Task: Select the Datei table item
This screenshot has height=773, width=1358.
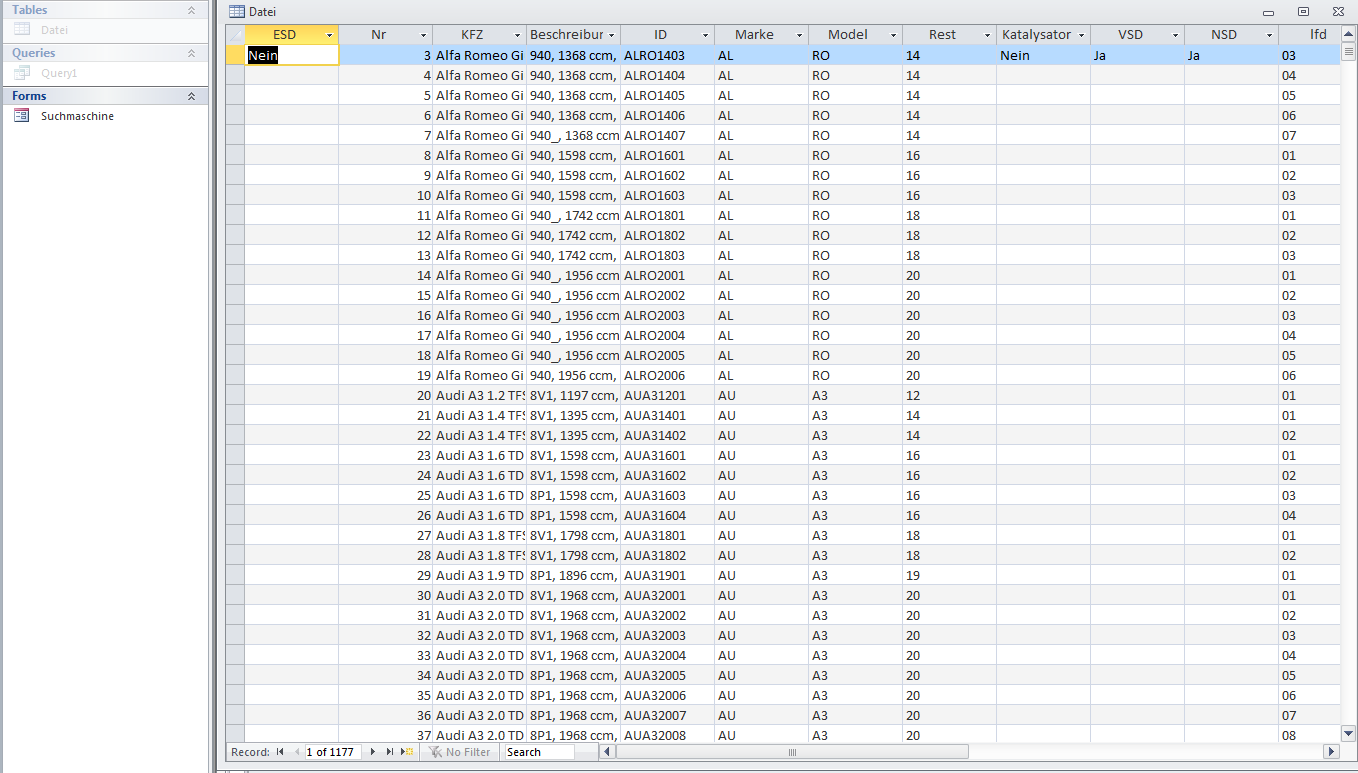Action: pyautogui.click(x=105, y=30)
